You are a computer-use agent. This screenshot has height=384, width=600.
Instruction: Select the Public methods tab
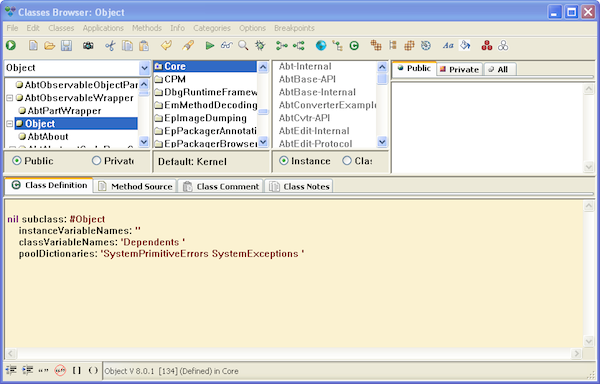414,68
